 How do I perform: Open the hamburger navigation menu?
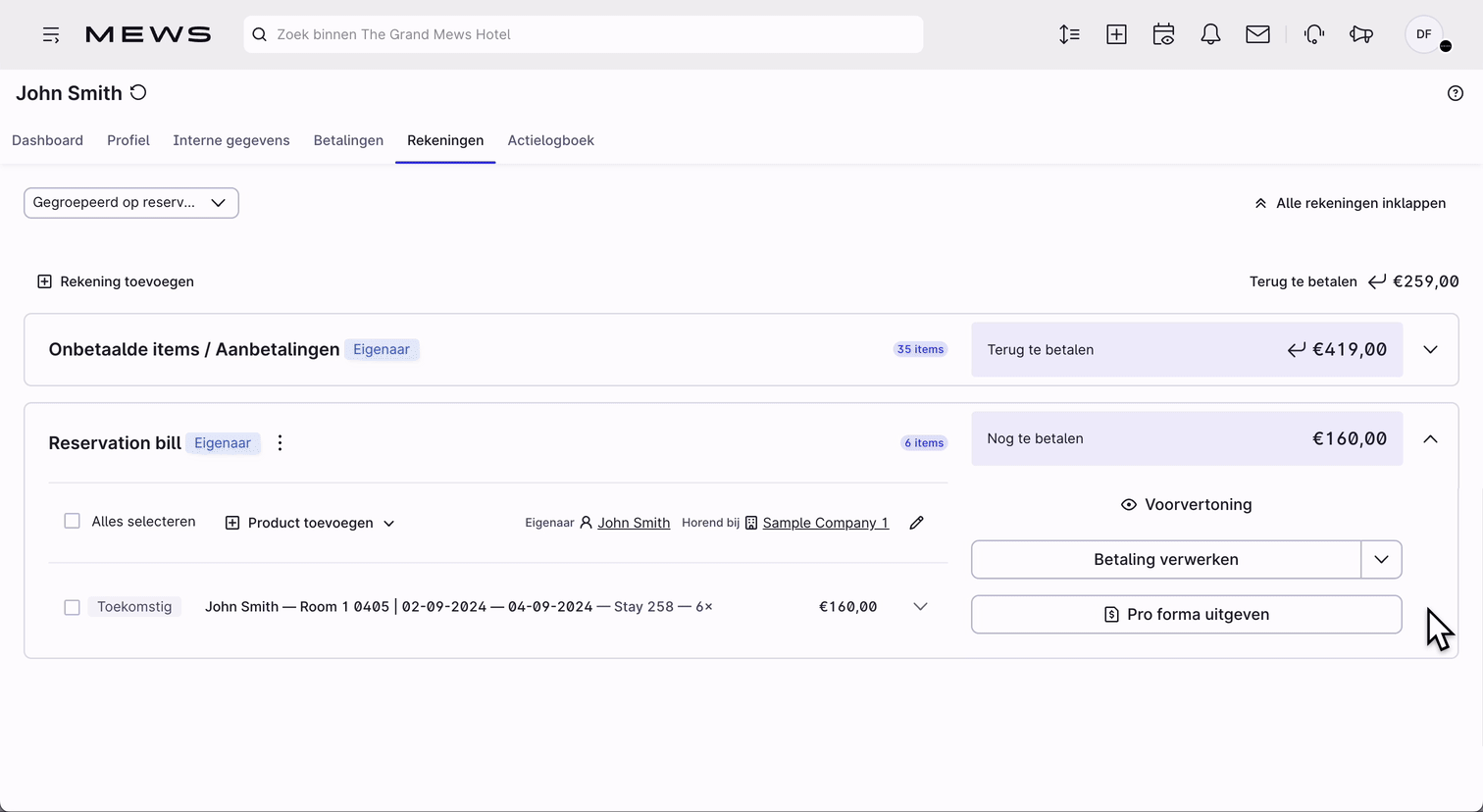pos(51,34)
